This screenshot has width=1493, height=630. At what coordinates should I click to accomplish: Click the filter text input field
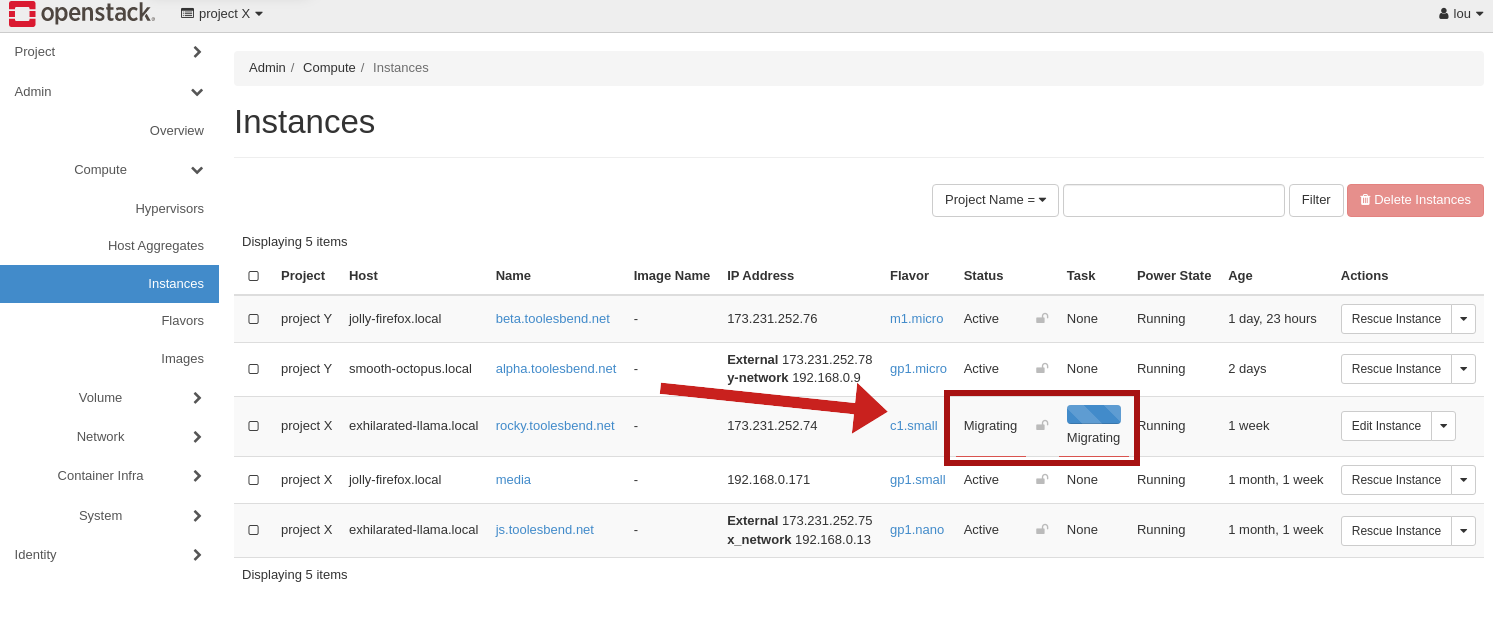pos(1173,200)
